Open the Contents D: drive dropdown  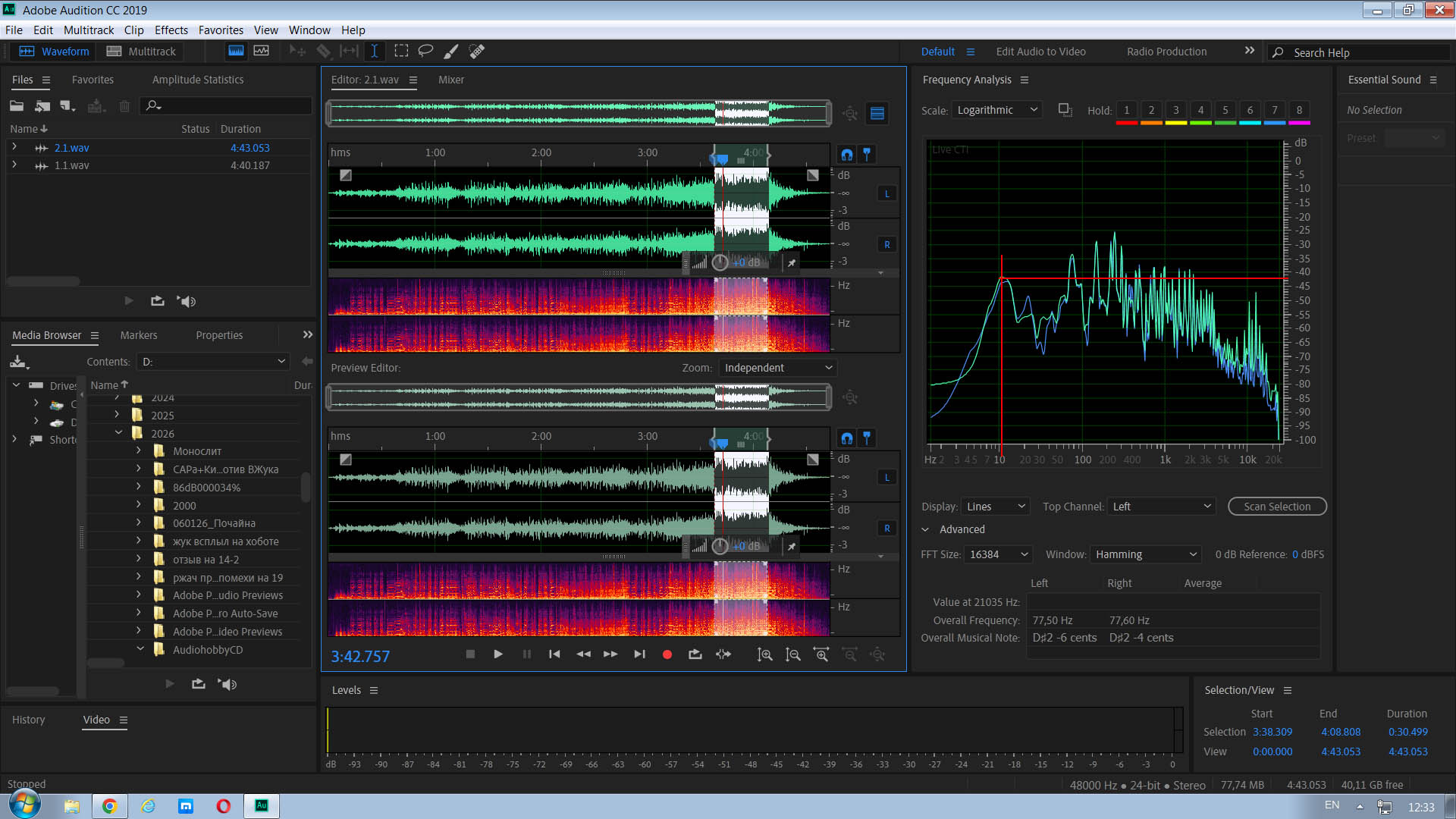(x=213, y=362)
